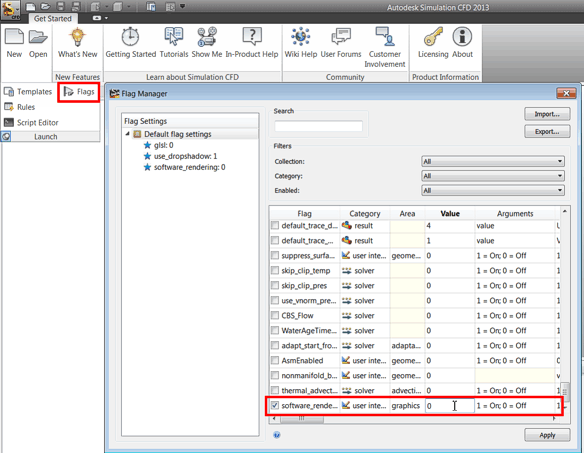
Task: Enable the CBS_Flow flag checkbox
Action: (x=275, y=315)
